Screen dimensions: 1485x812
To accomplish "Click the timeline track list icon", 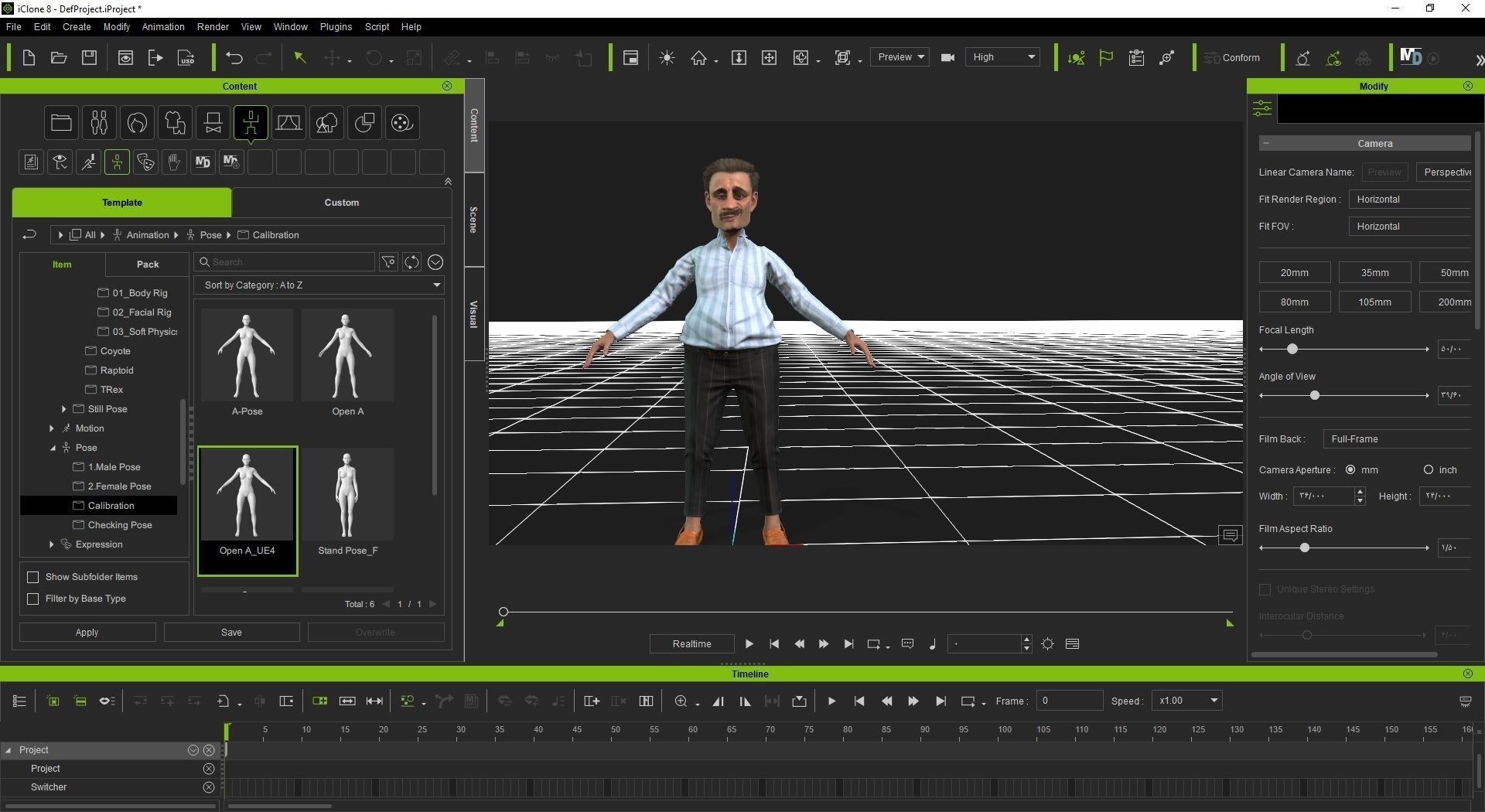I will (x=19, y=701).
